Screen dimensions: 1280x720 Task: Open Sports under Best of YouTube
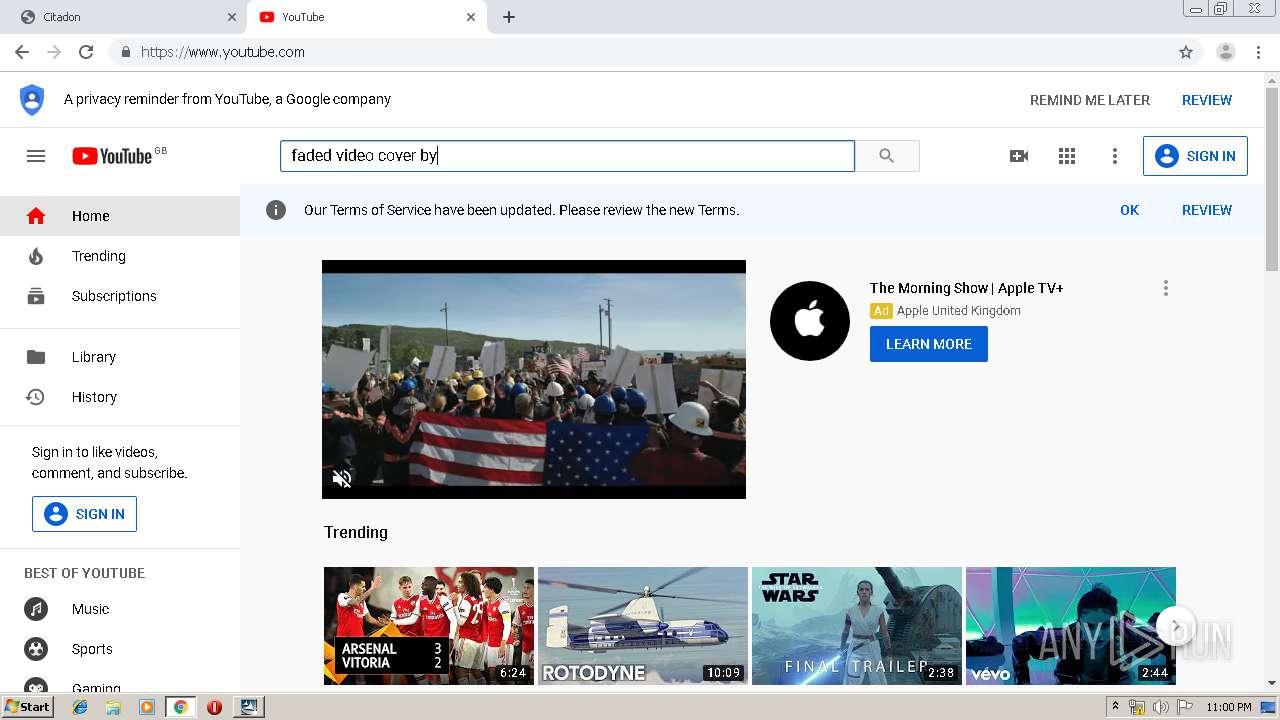coord(120,649)
